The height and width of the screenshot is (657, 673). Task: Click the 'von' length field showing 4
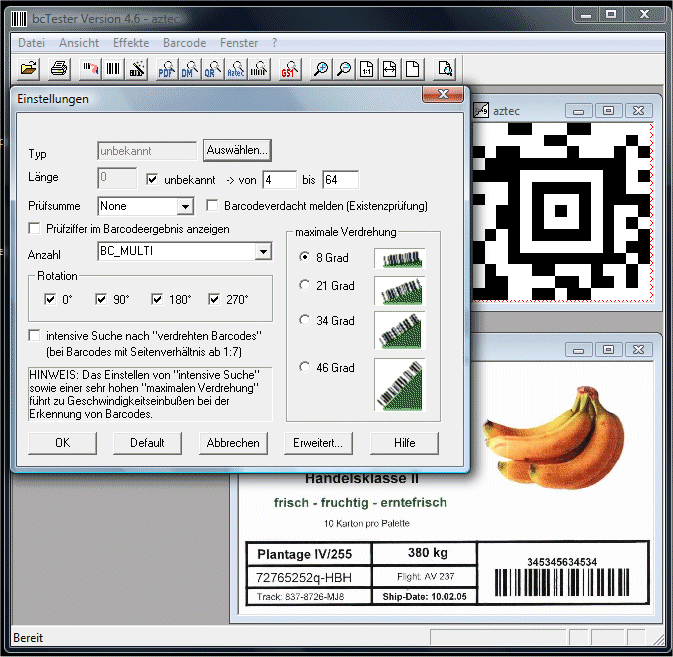279,179
